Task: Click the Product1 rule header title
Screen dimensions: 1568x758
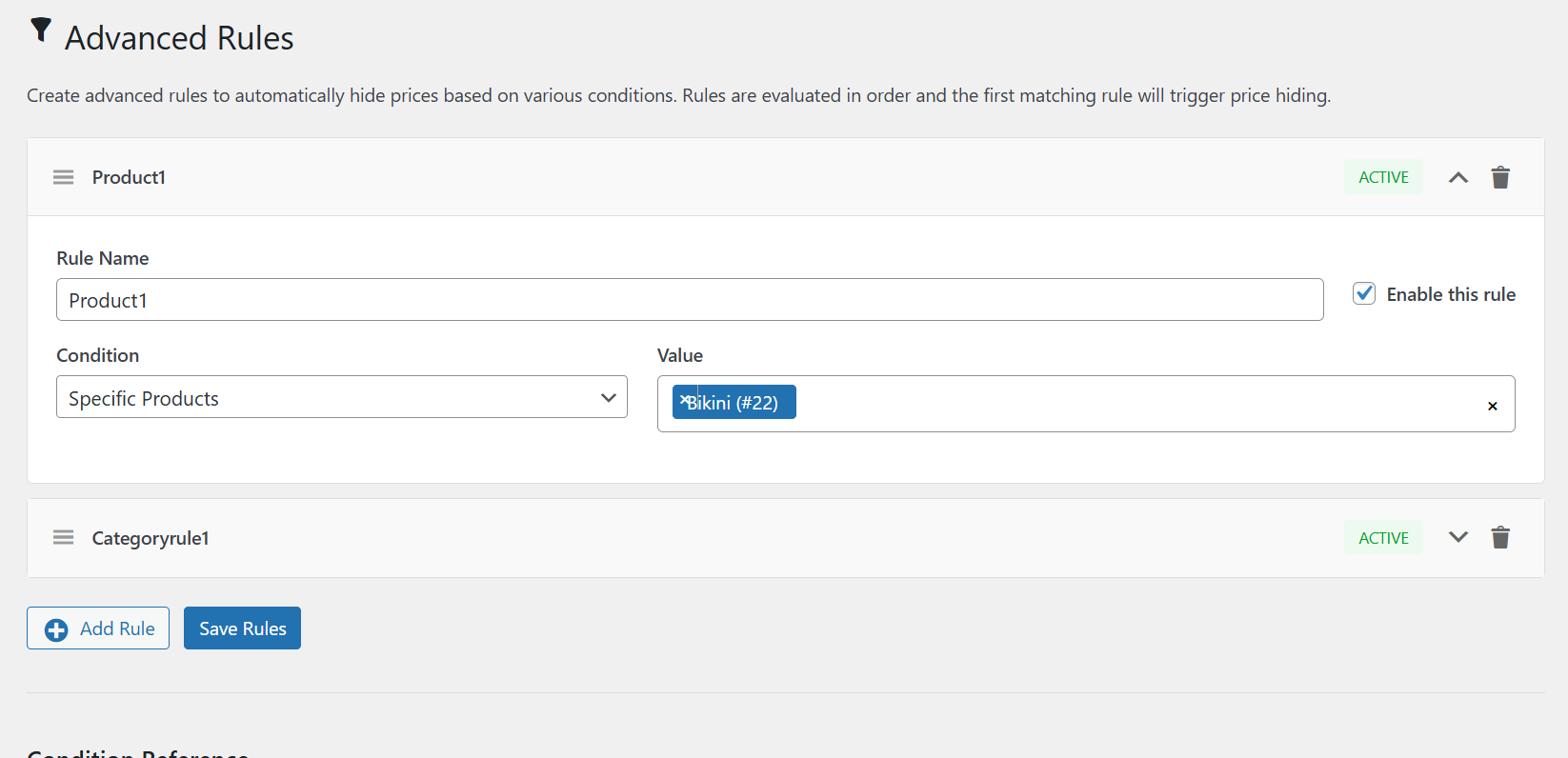Action: coord(129,177)
